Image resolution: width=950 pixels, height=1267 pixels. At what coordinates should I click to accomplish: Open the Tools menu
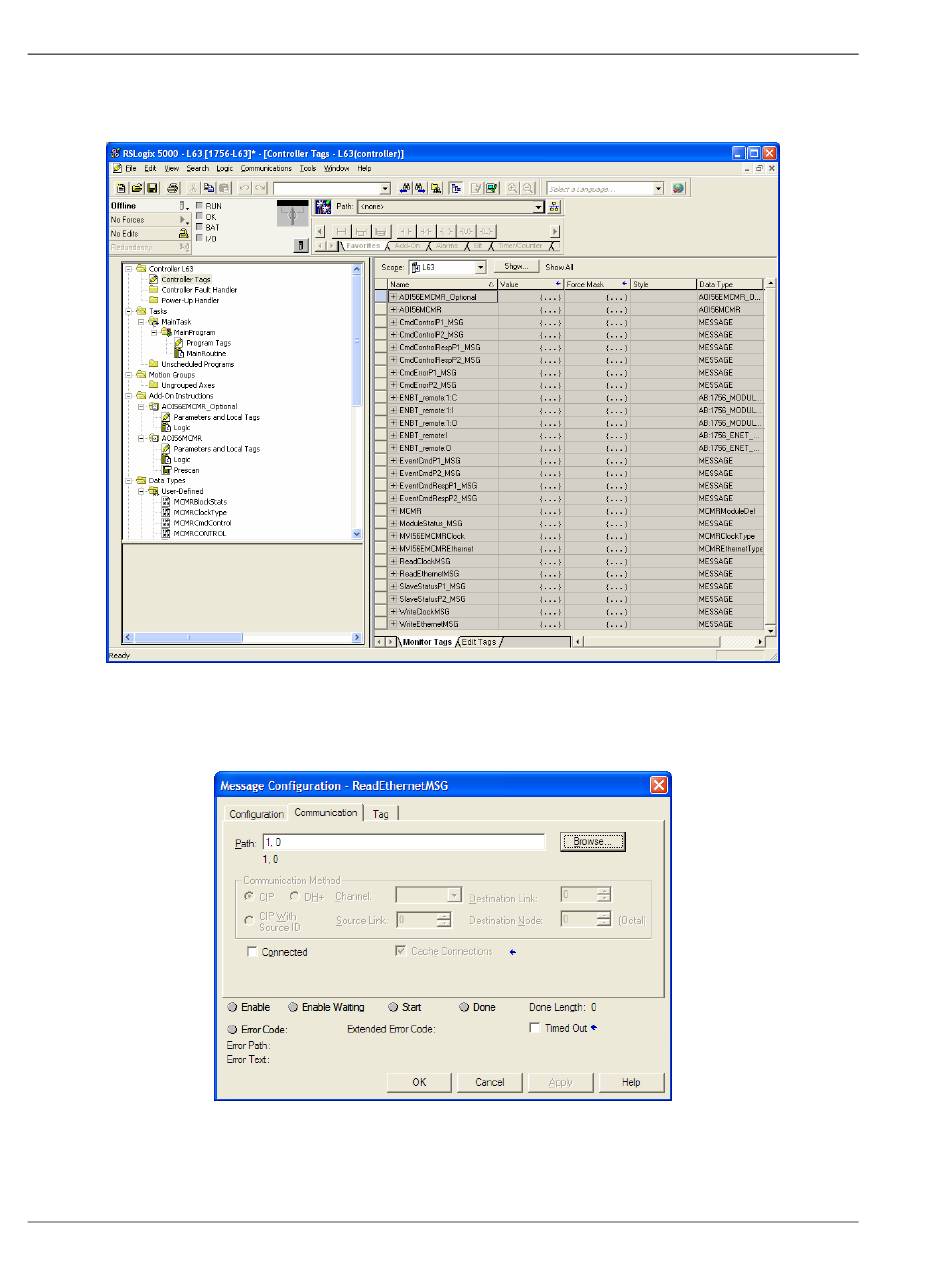[308, 169]
